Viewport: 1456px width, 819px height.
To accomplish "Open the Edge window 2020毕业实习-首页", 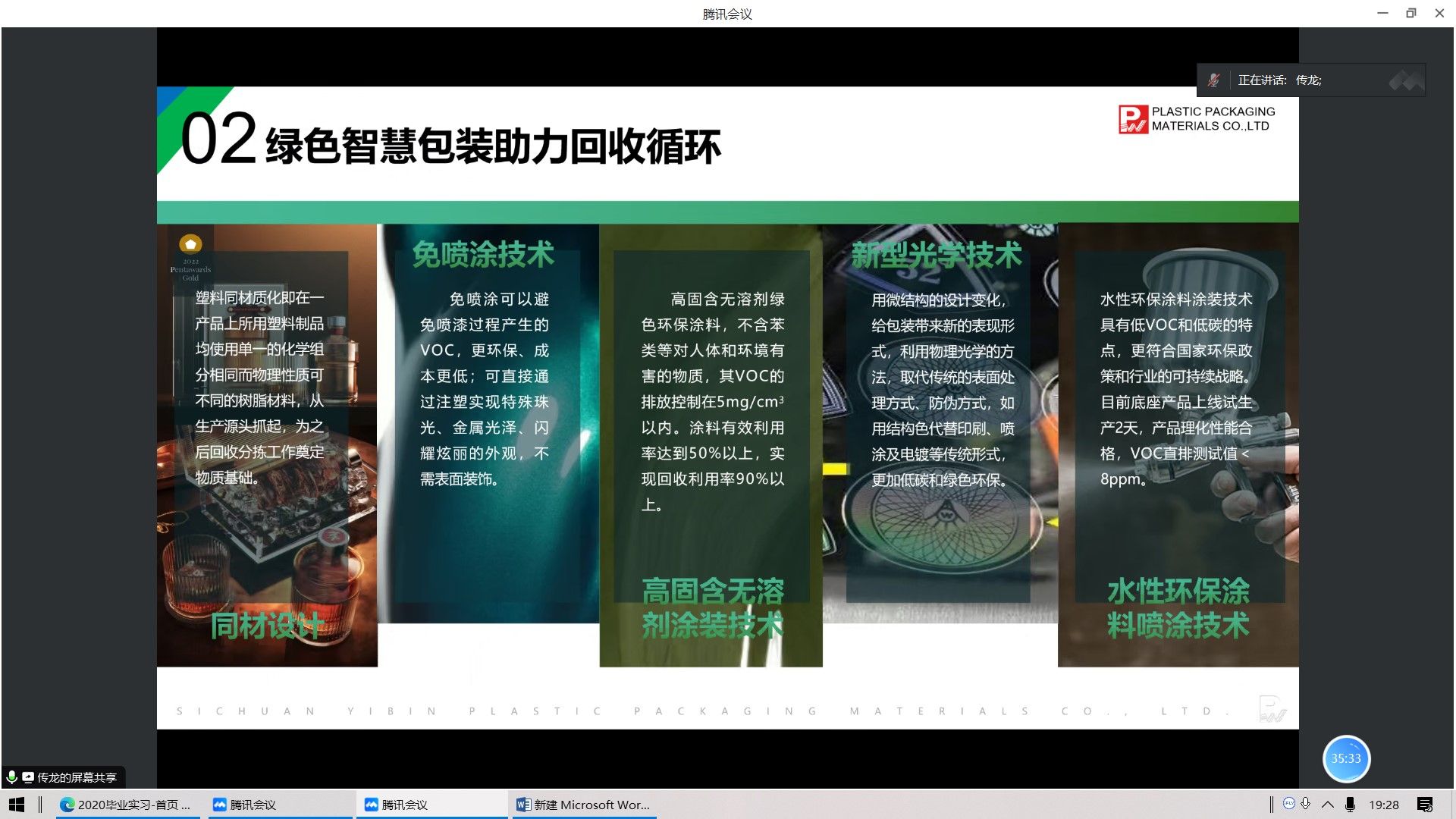I will point(126,805).
